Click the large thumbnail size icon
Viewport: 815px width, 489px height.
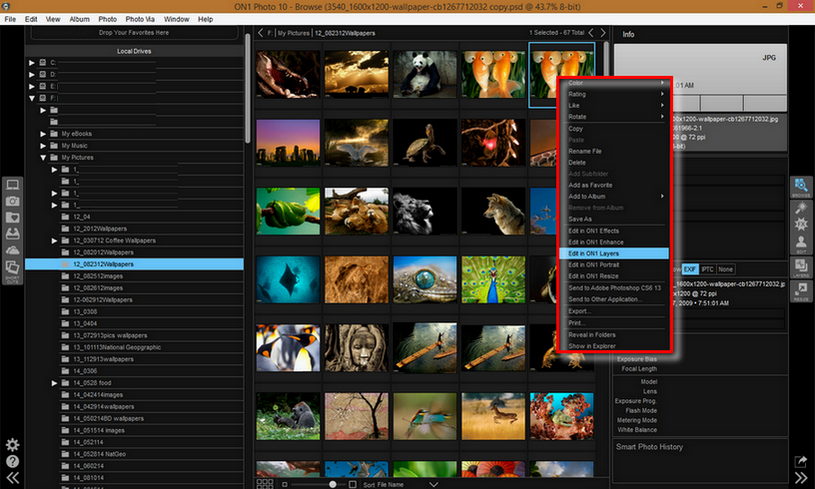click(352, 484)
